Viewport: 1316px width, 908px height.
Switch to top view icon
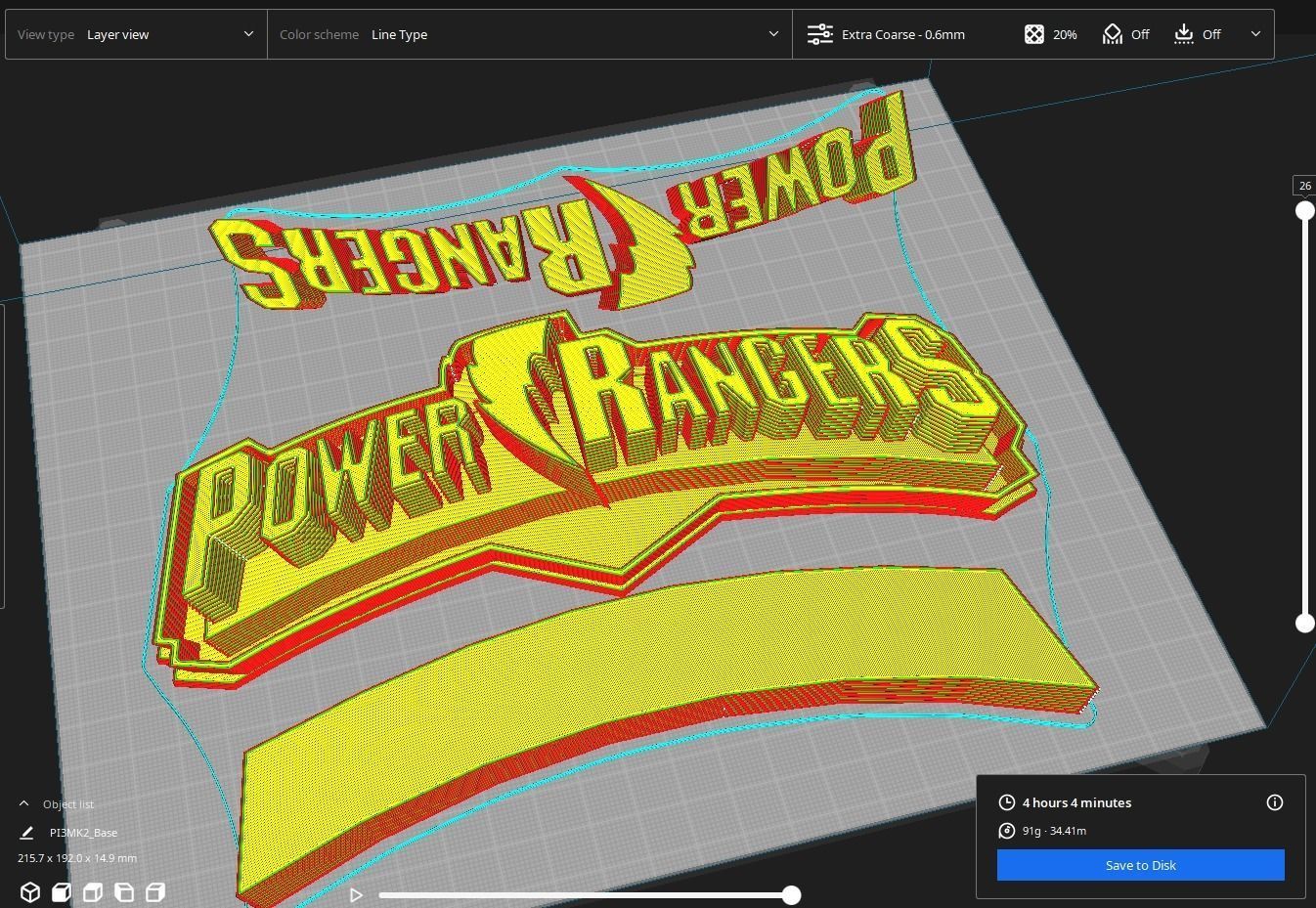point(93,892)
